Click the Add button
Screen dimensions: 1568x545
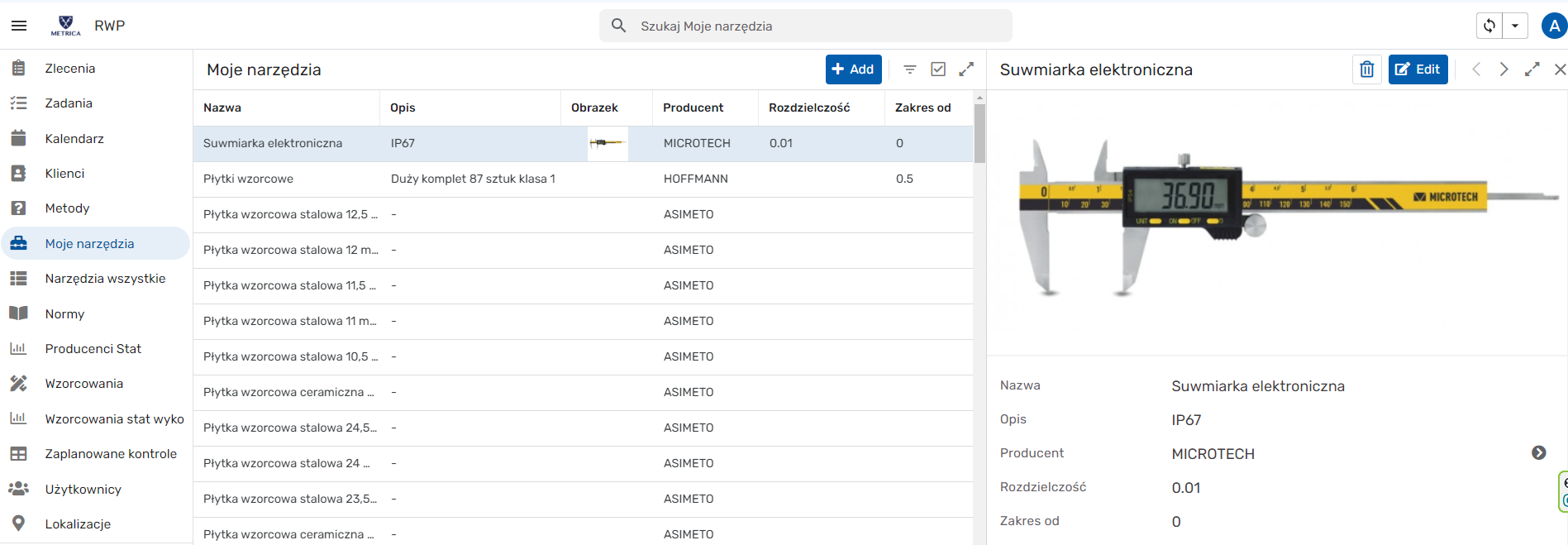854,69
